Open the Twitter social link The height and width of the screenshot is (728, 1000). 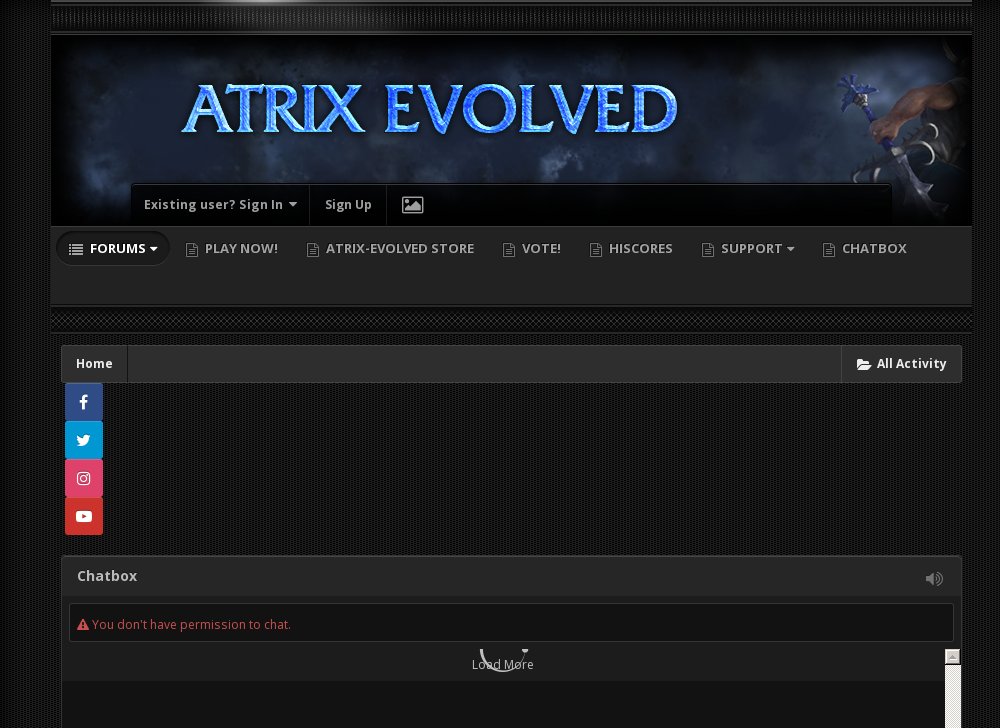click(x=84, y=440)
